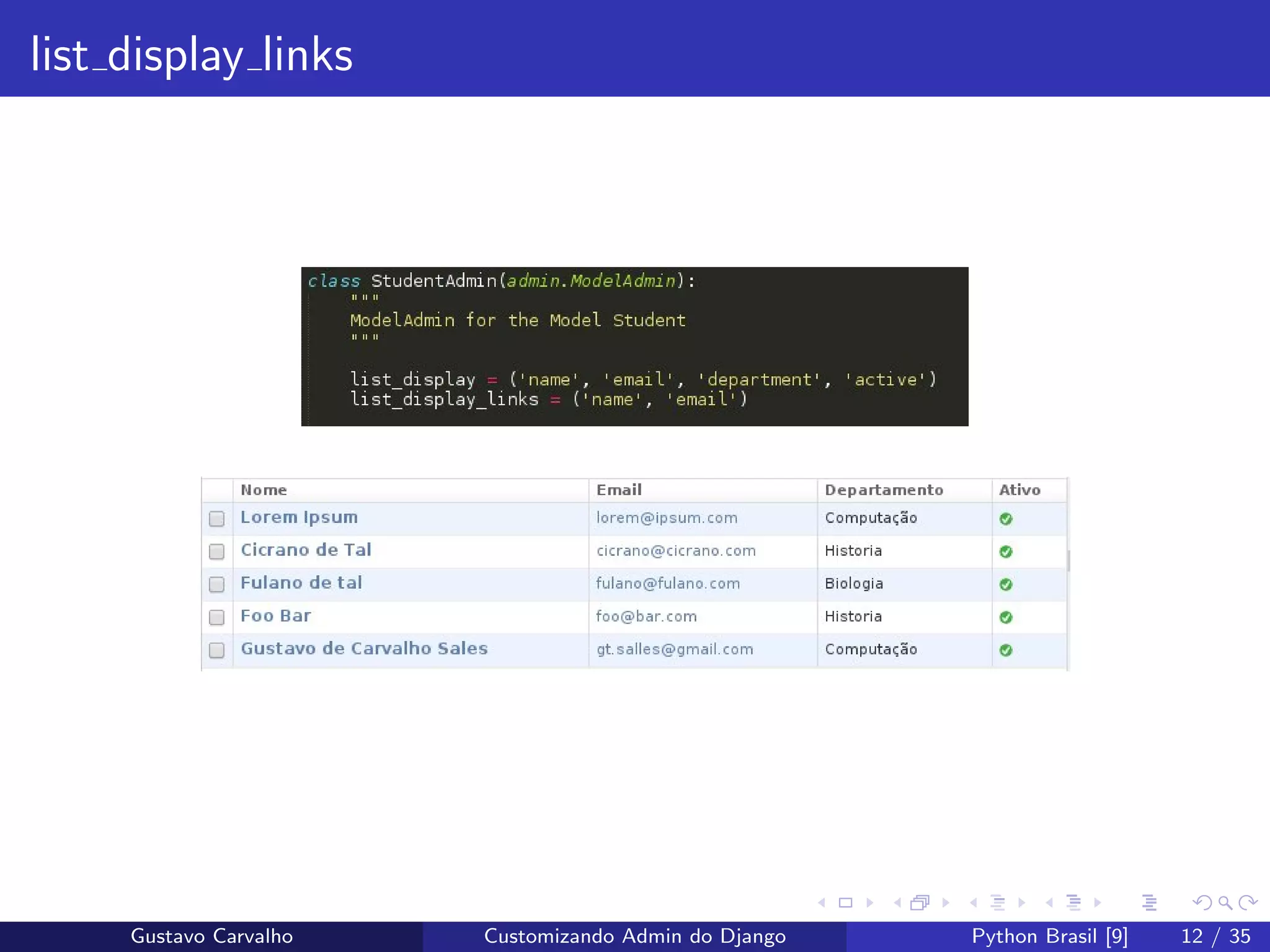This screenshot has width=1270, height=952.
Task: Click the green active icon for Cicrano de Tal
Action: [x=1006, y=552]
